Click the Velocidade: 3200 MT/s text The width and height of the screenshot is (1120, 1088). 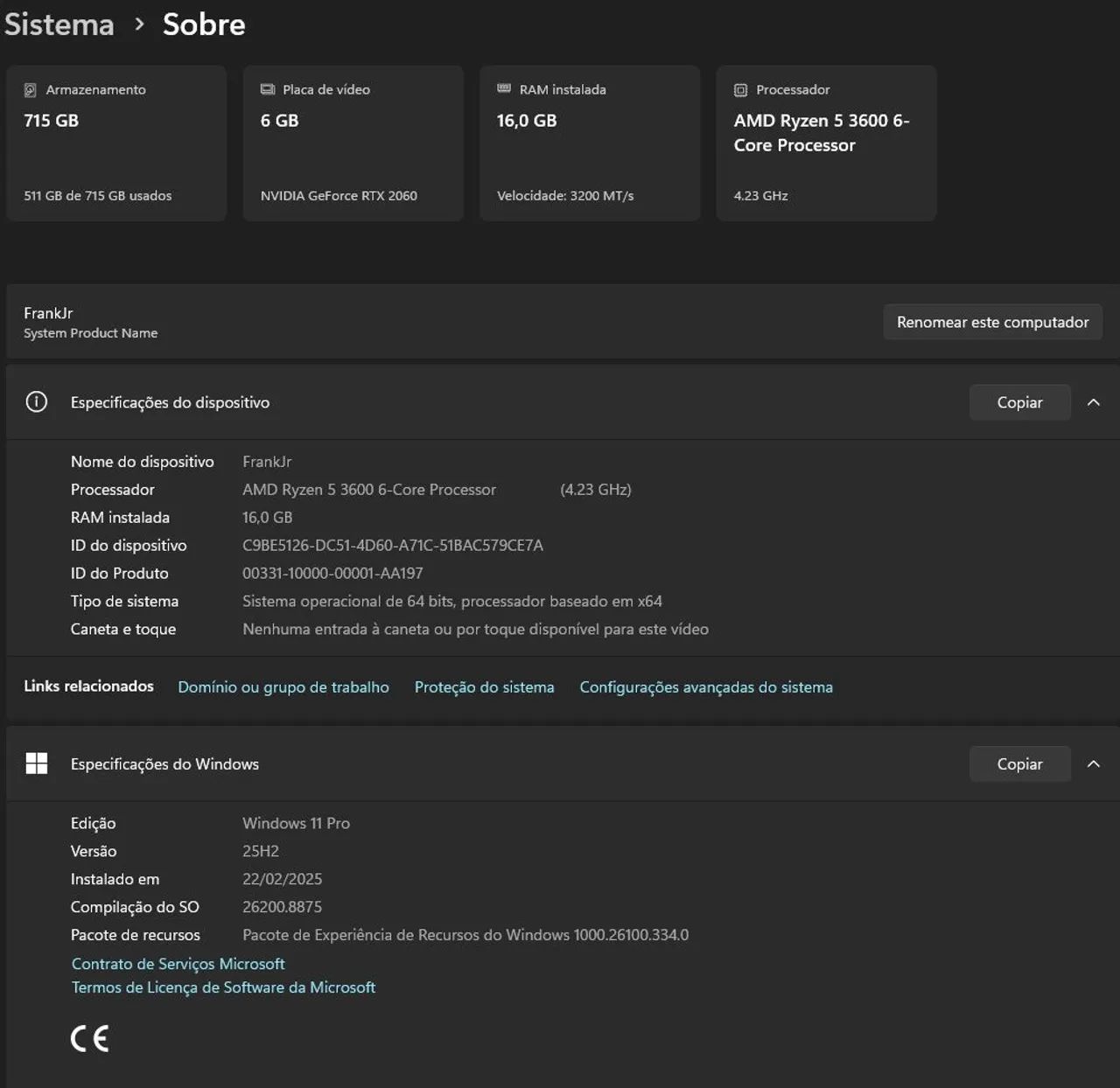(x=565, y=196)
